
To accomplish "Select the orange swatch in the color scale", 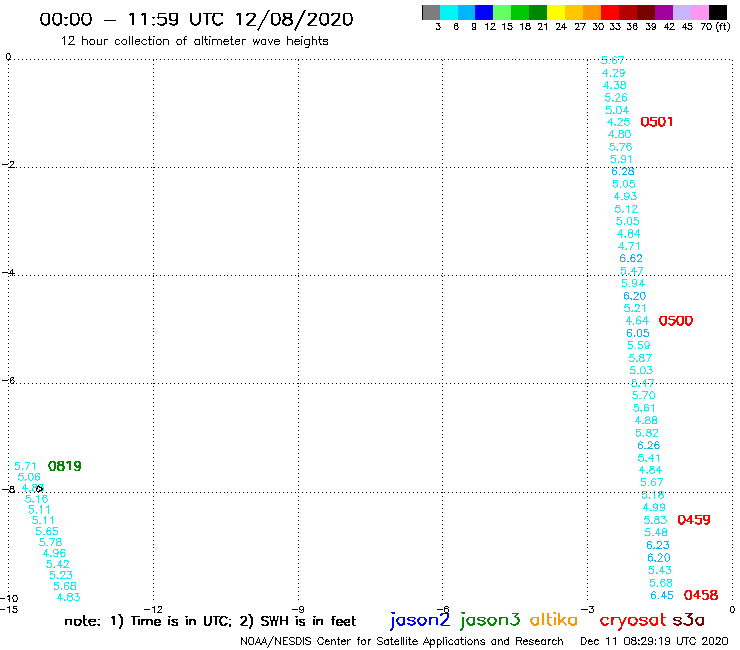I will click(x=592, y=12).
